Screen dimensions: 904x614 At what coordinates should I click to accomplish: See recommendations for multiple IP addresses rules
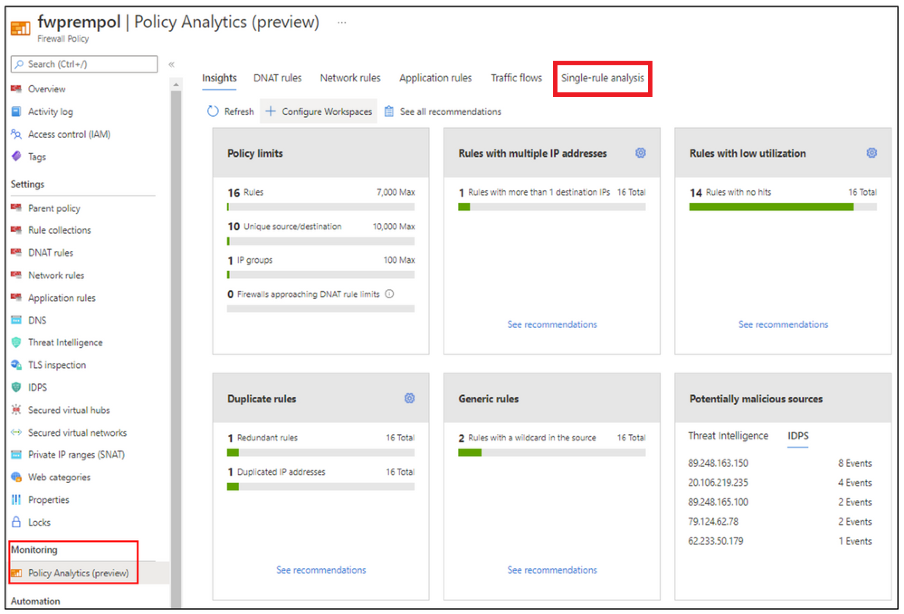552,325
